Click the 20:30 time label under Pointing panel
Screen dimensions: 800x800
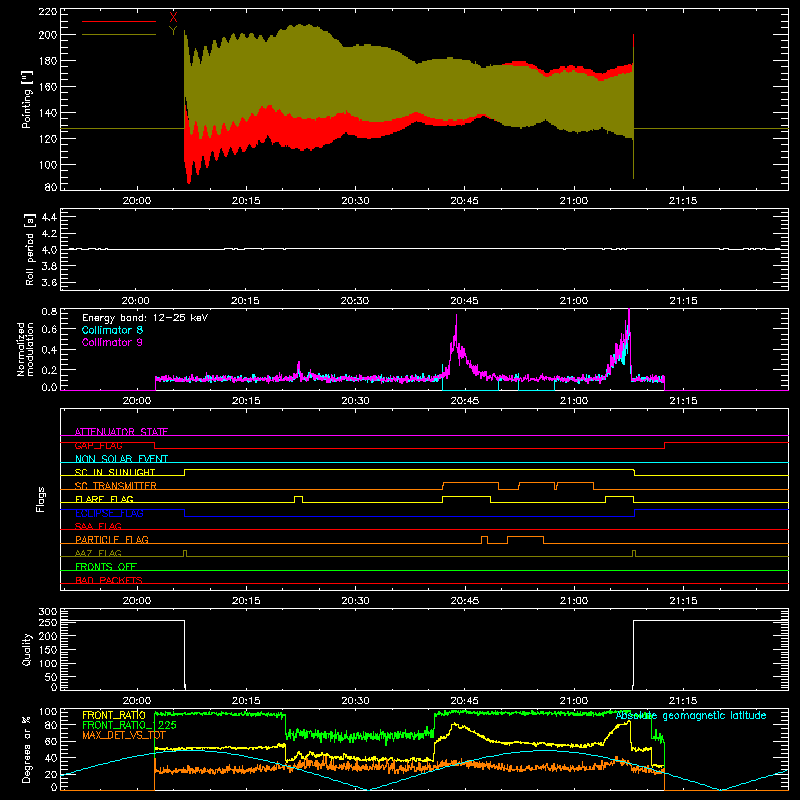coord(355,201)
